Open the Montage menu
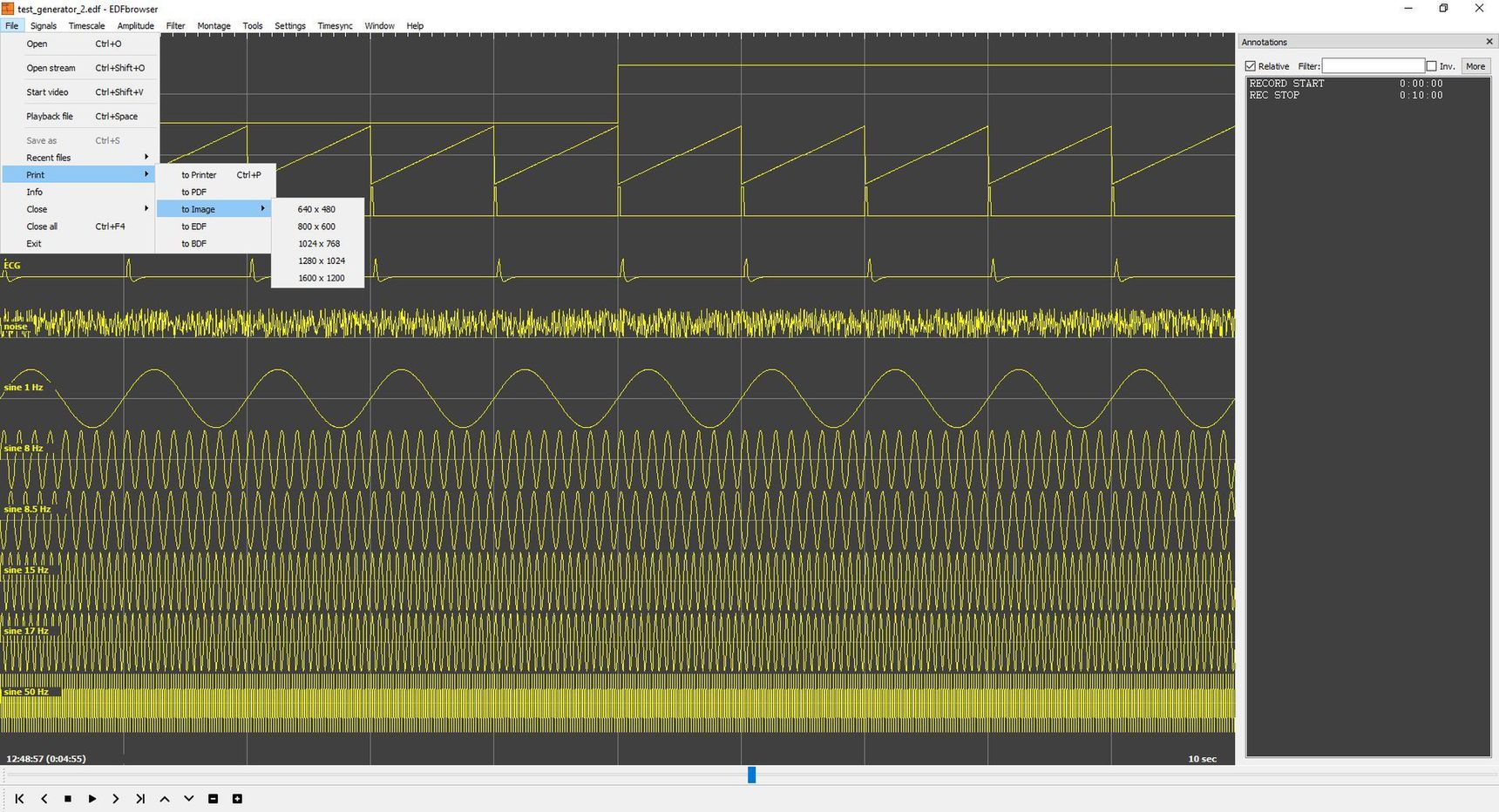 (214, 26)
